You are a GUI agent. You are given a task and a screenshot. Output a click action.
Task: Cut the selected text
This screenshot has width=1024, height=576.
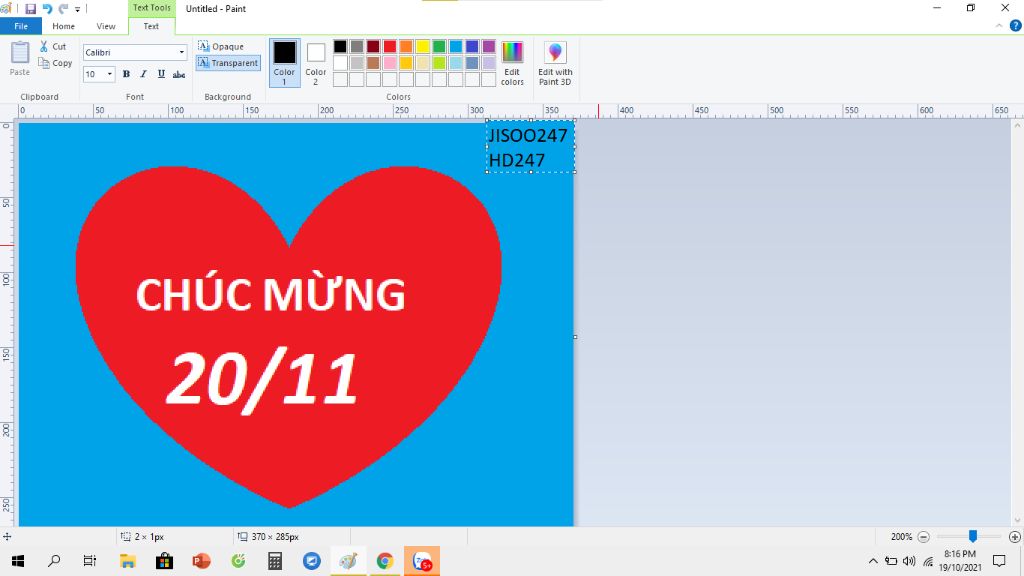point(53,46)
